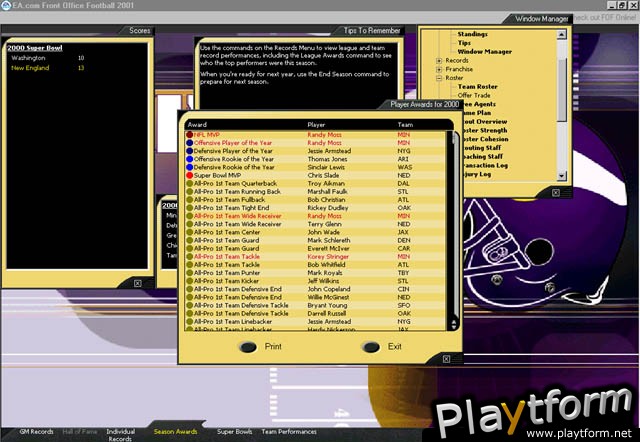The image size is (640, 442).
Task: Click Korey Stringer in the player column
Action: pyautogui.click(x=328, y=257)
